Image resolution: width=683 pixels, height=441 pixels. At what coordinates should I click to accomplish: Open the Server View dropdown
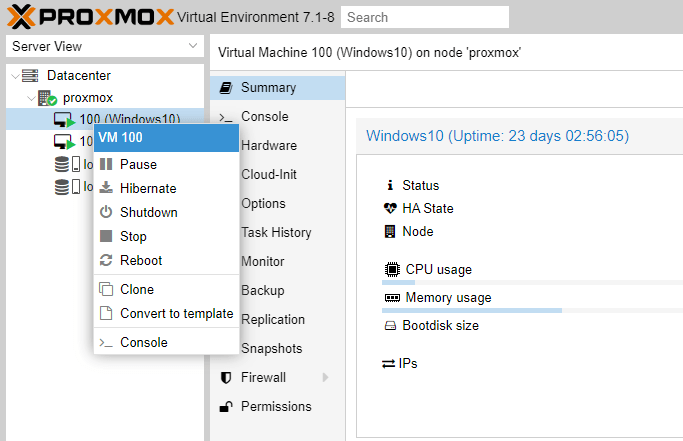coord(105,46)
